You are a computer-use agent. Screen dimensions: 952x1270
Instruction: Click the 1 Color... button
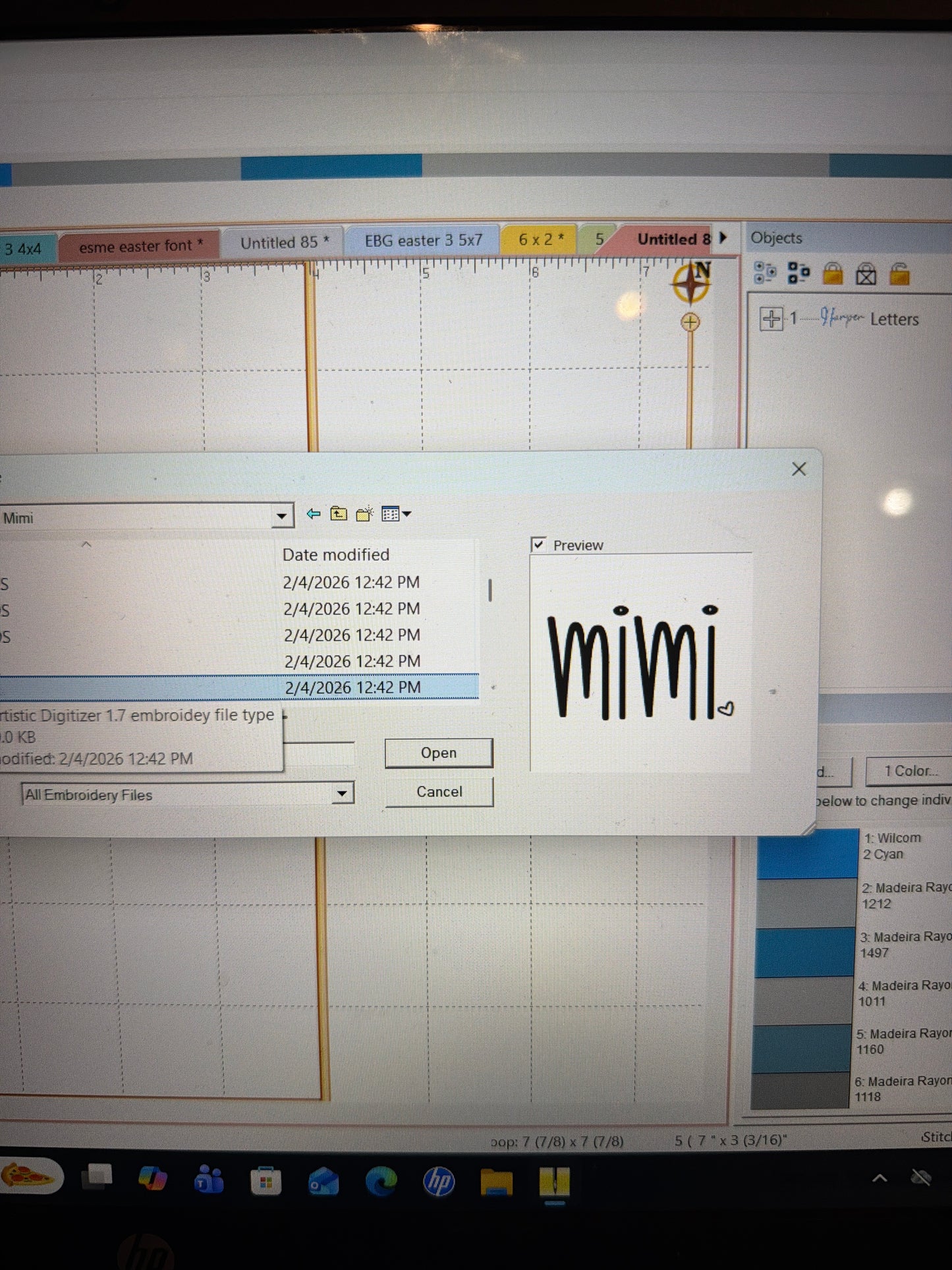[910, 771]
